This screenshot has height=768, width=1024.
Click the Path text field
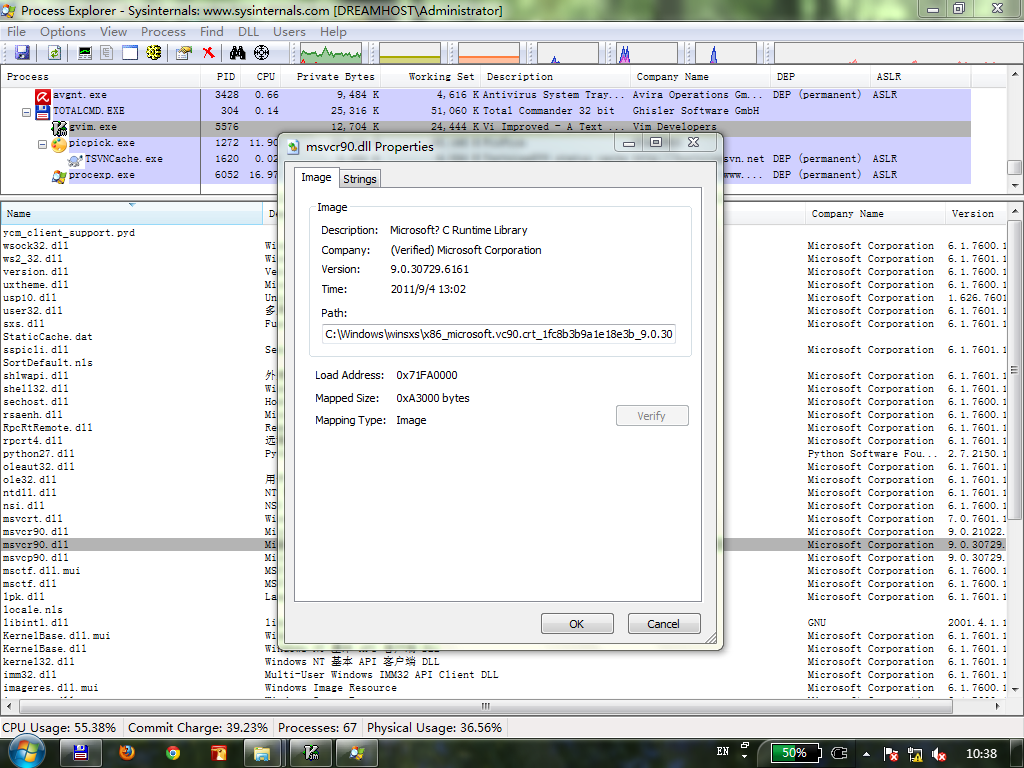pyautogui.click(x=499, y=334)
